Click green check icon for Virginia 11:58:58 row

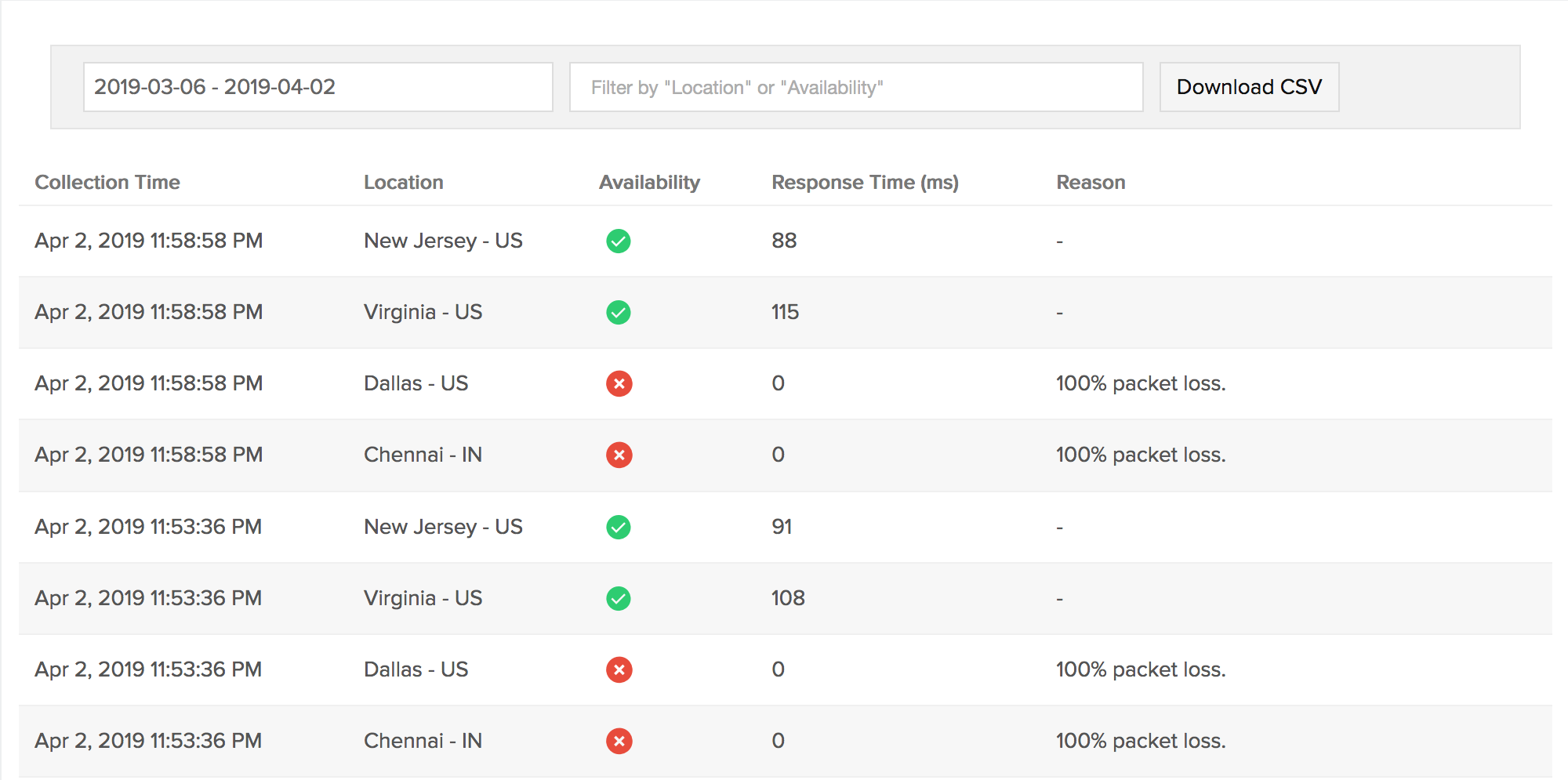click(618, 312)
